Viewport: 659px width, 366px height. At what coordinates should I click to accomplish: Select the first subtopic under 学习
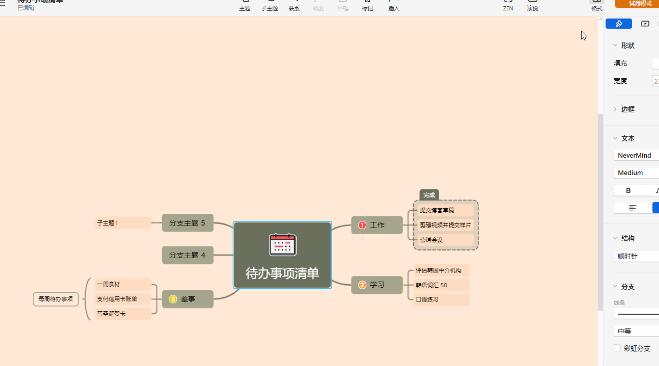pyautogui.click(x=441, y=271)
